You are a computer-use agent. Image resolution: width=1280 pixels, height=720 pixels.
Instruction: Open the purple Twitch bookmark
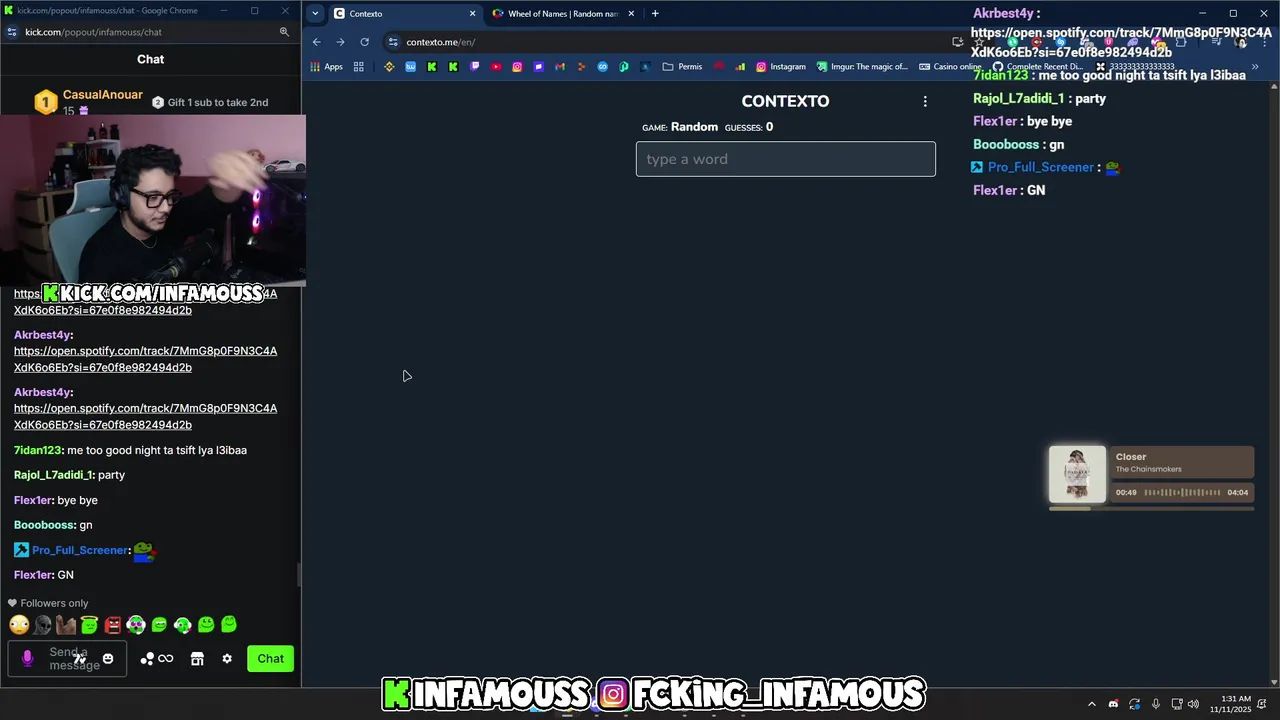click(474, 67)
